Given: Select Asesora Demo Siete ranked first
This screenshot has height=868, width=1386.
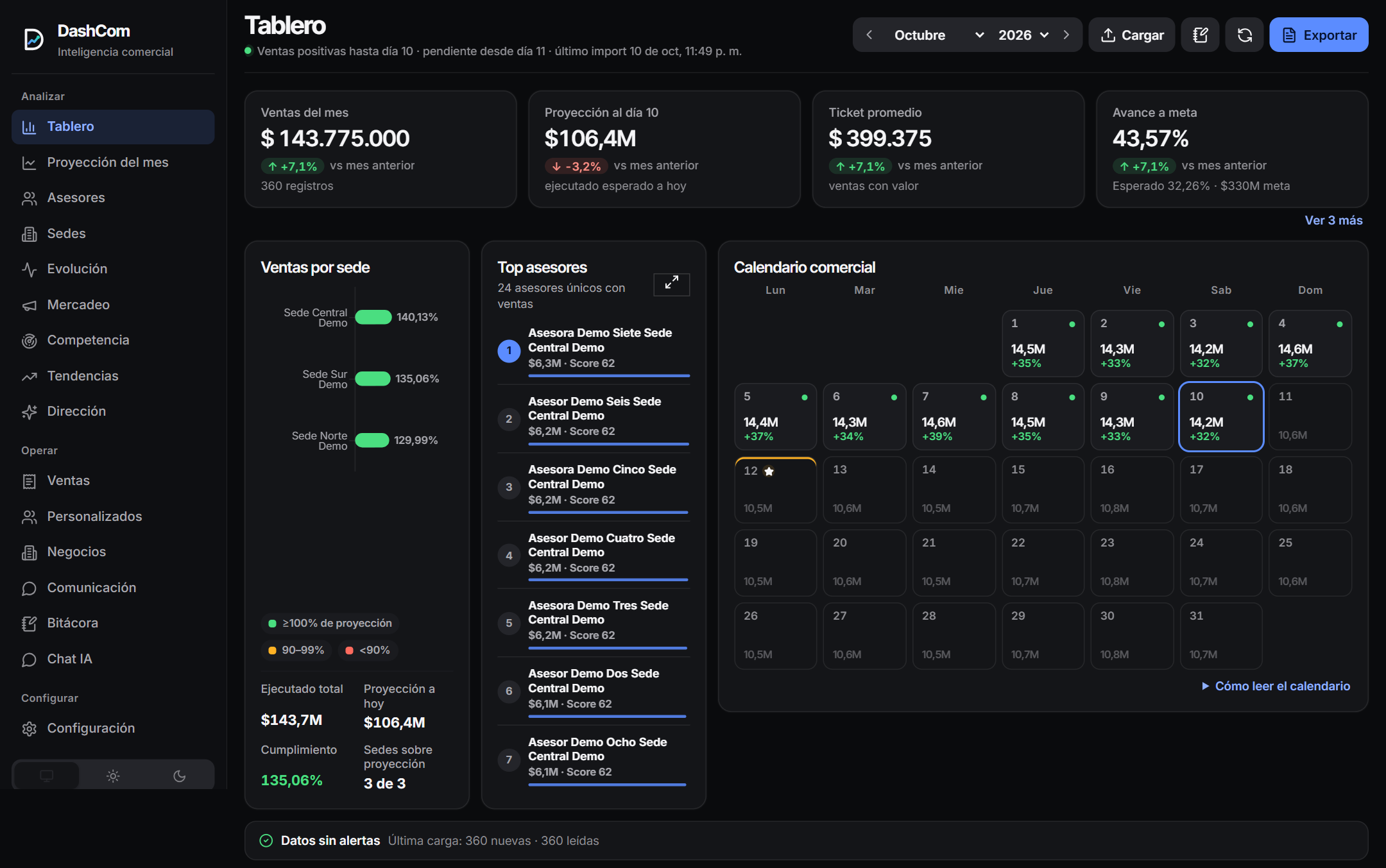Looking at the screenshot, I should [x=594, y=350].
